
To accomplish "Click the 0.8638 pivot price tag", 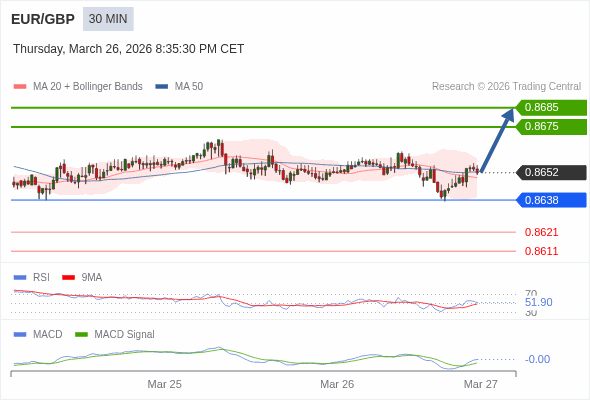I will click(x=551, y=200).
